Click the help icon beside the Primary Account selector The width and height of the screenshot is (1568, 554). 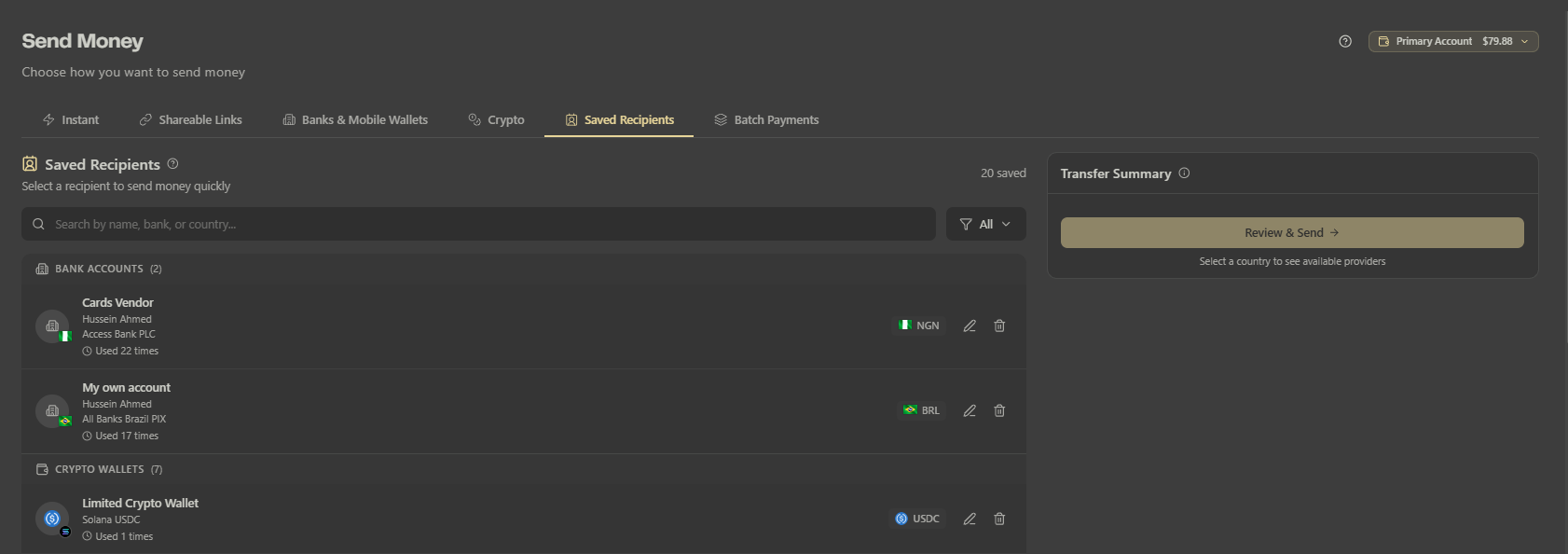[x=1345, y=41]
